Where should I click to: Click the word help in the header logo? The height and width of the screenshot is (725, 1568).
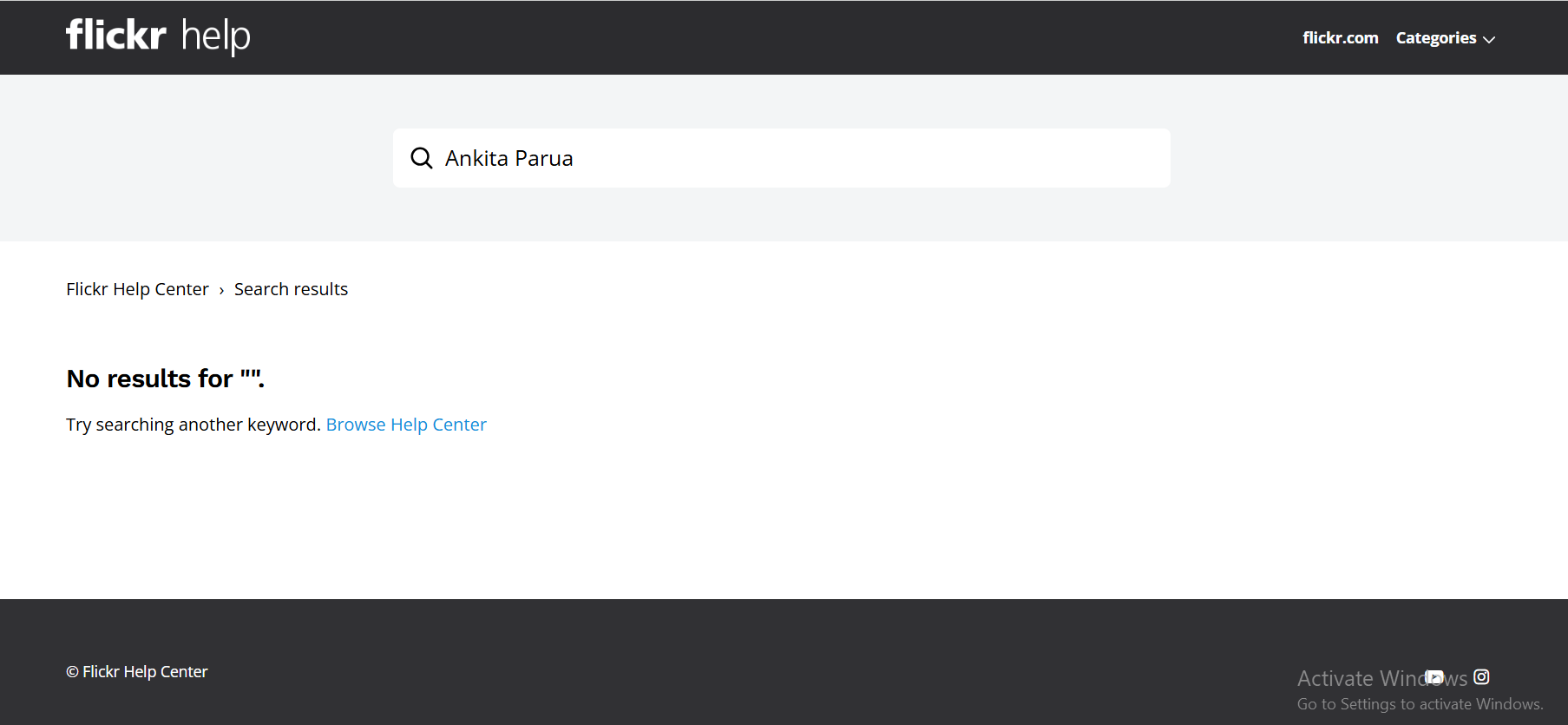click(x=215, y=36)
